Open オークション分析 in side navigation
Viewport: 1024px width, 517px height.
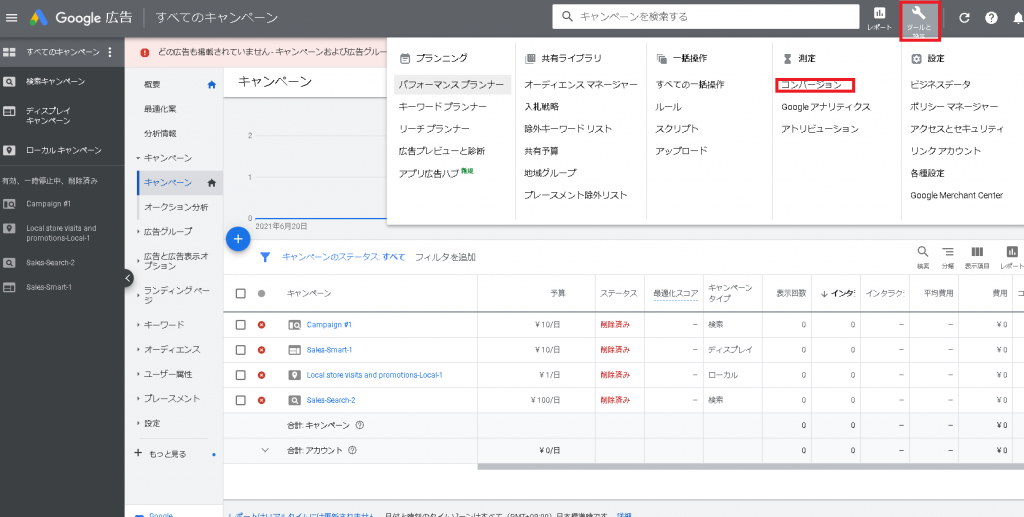pyautogui.click(x=176, y=207)
